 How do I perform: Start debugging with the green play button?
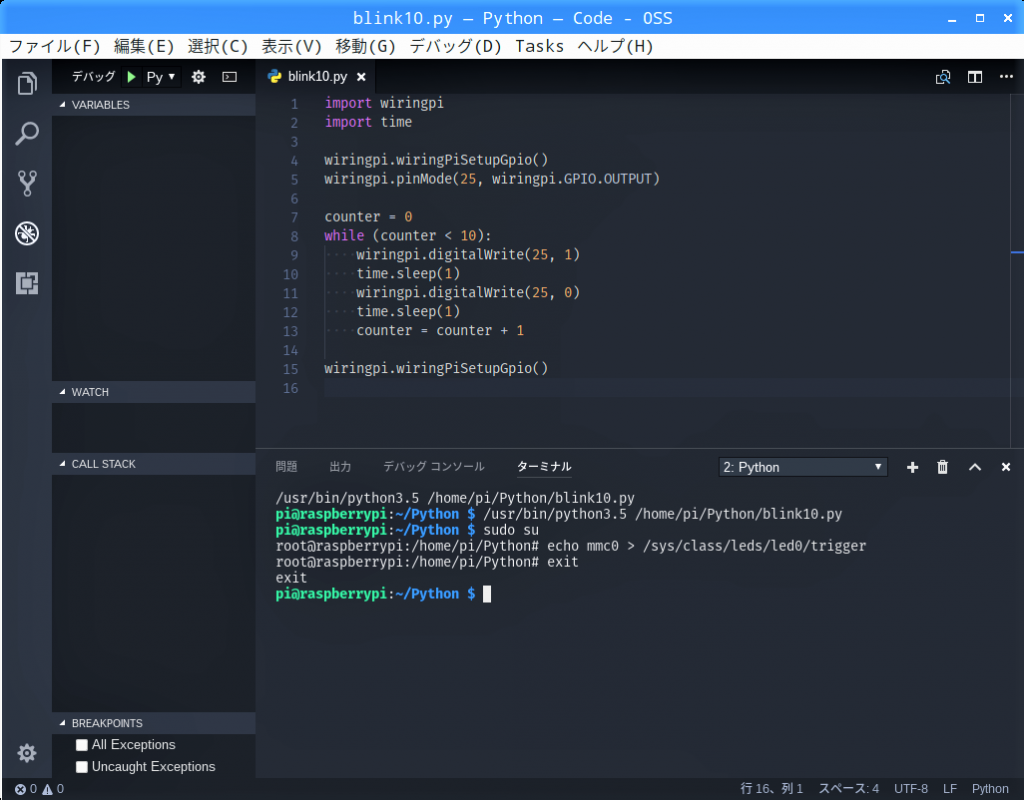pyautogui.click(x=131, y=77)
